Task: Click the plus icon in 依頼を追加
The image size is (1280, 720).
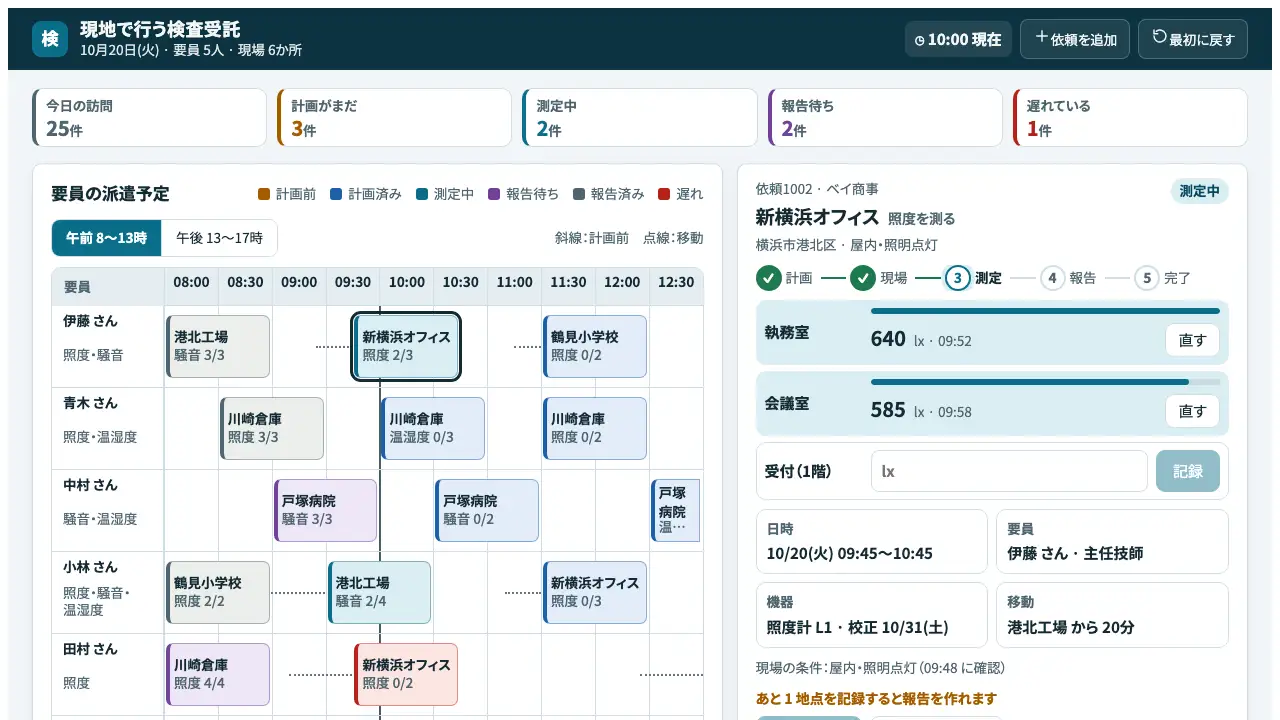Action: point(1042,37)
